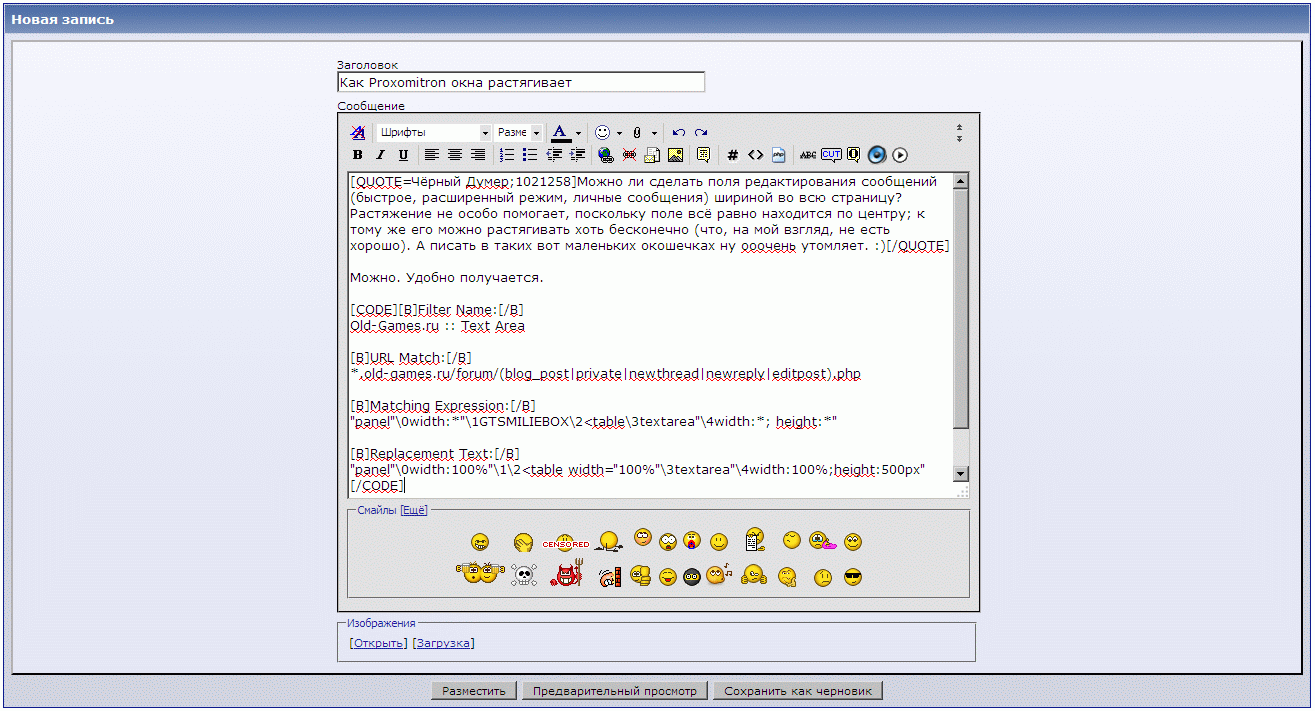Insert the black ninja smiley

[x=691, y=577]
